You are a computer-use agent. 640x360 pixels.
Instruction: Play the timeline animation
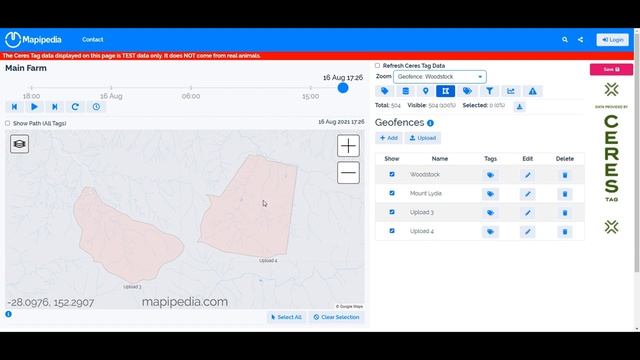[34, 107]
